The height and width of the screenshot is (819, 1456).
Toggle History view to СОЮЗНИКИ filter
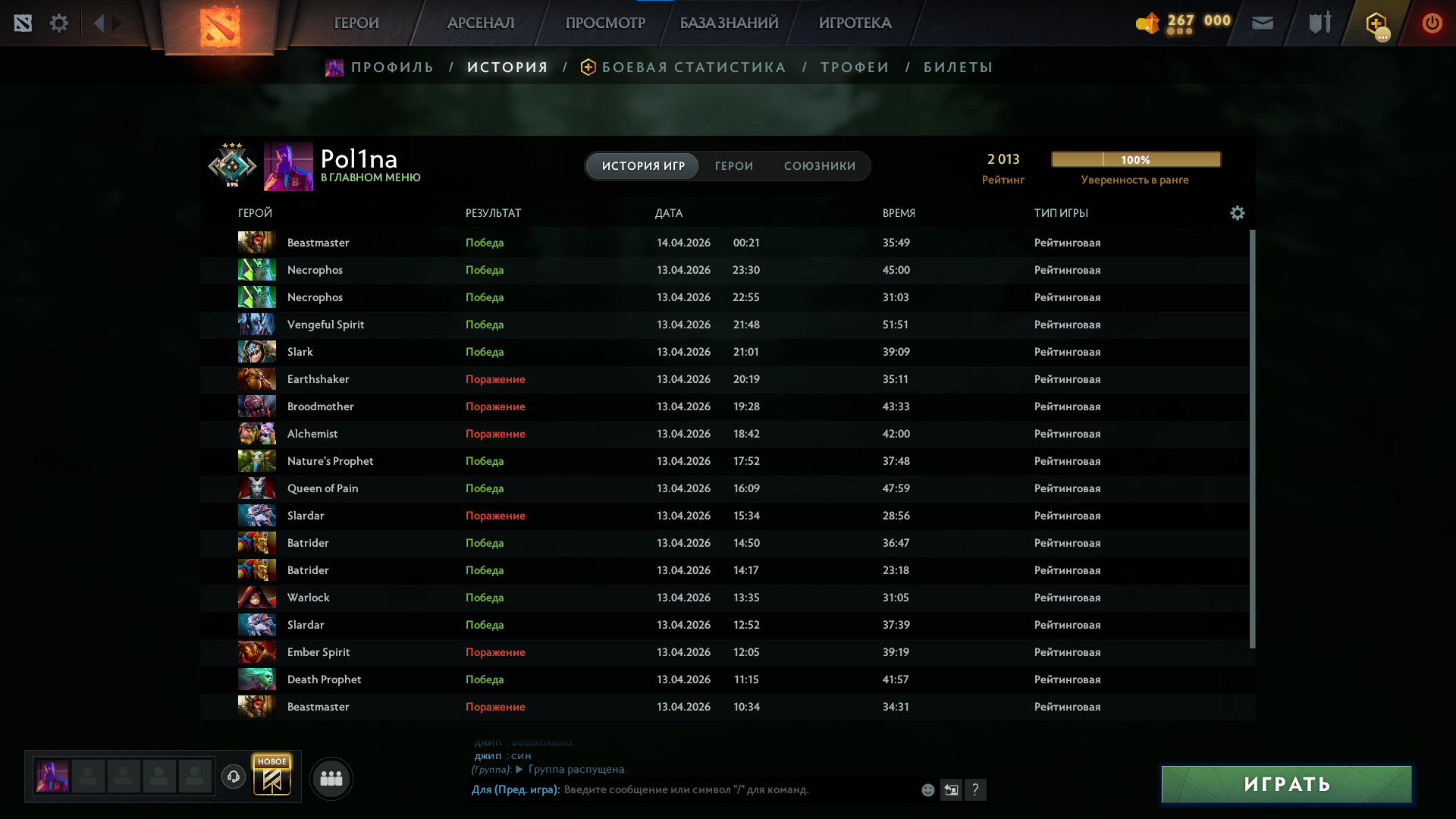point(819,166)
